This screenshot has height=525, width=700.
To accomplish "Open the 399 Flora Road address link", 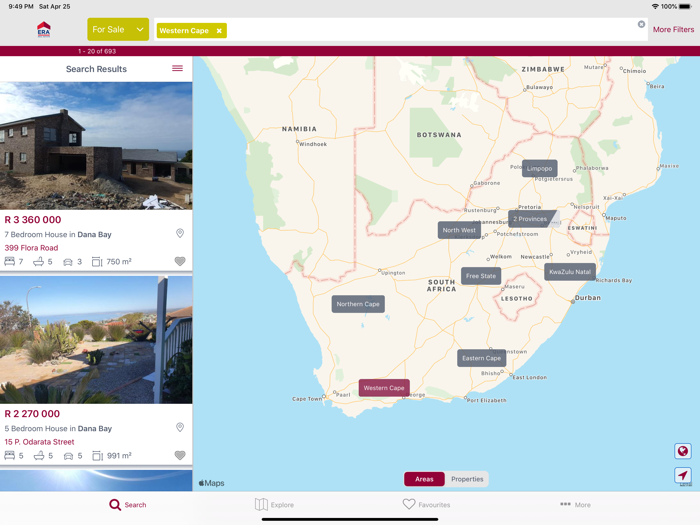I will 31,248.
